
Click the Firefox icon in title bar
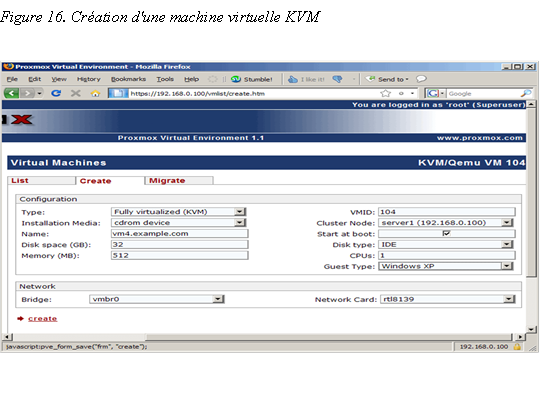[x=9, y=66]
